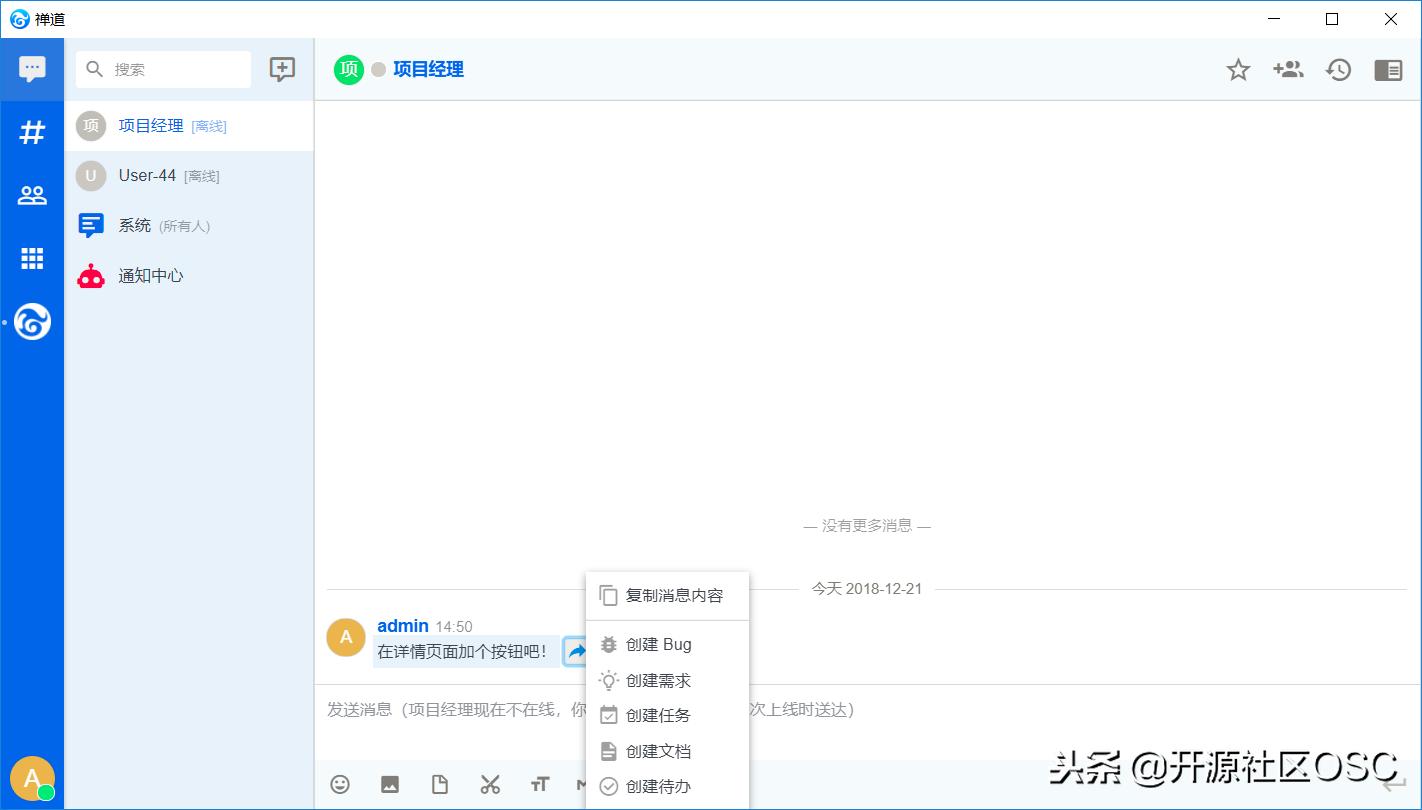Click the share arrow on message

point(576,652)
